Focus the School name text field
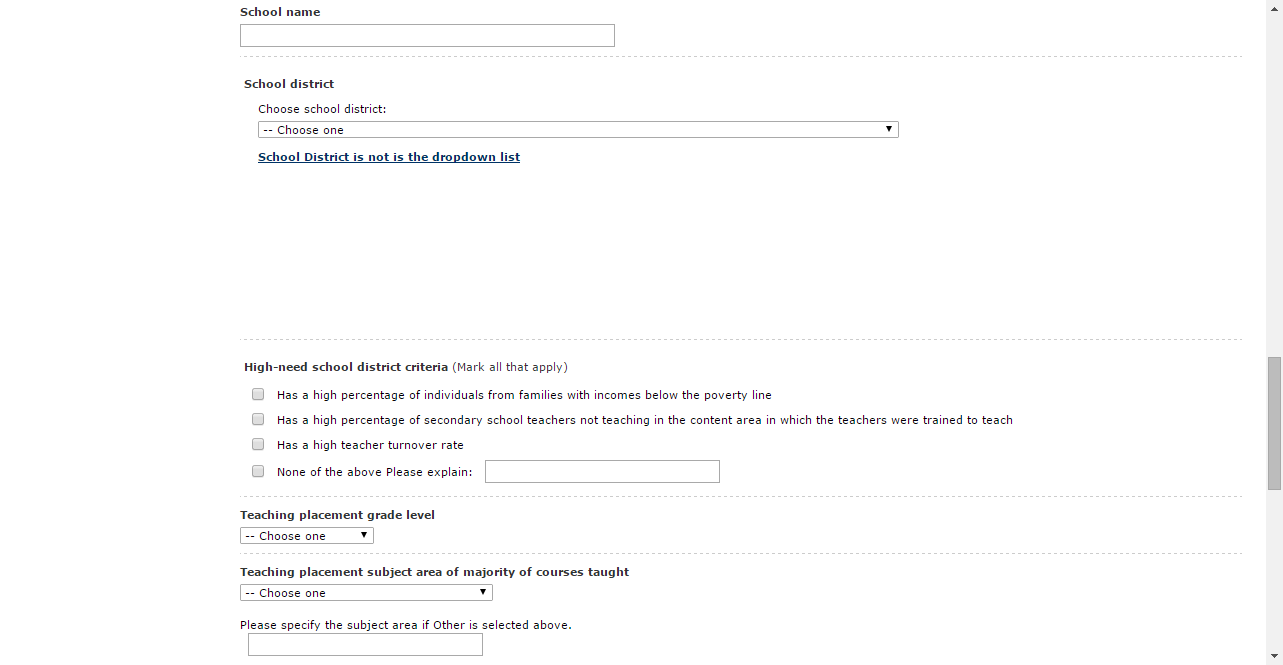 (x=427, y=36)
